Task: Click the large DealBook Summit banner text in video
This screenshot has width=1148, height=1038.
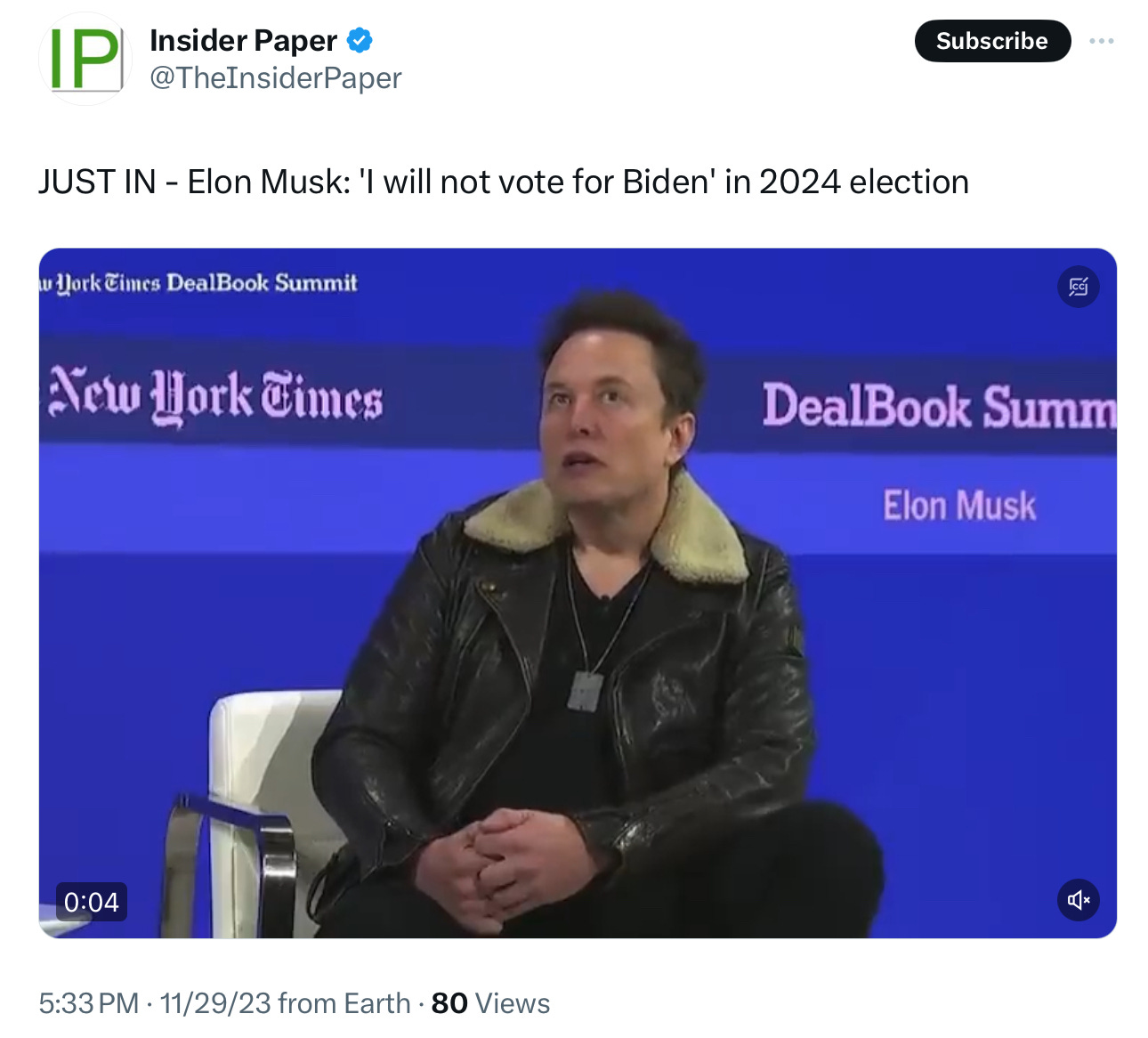Action: pos(939,406)
